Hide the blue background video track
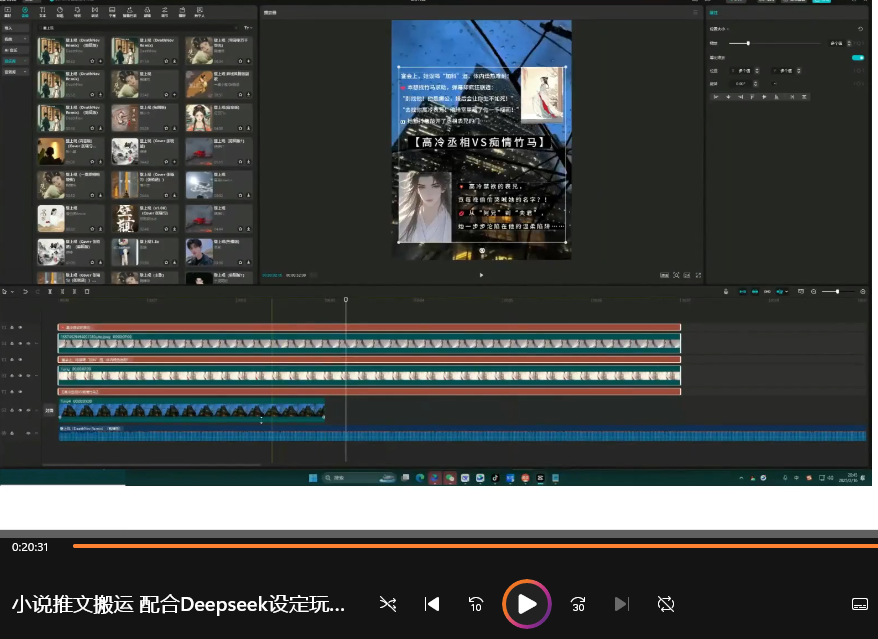Screen dimensions: 878x639 point(20,411)
